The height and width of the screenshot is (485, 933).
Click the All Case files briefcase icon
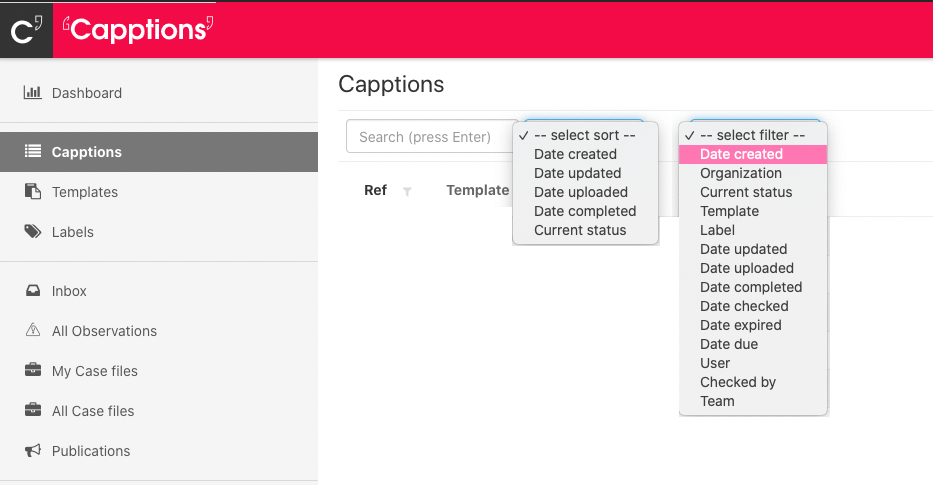(33, 410)
